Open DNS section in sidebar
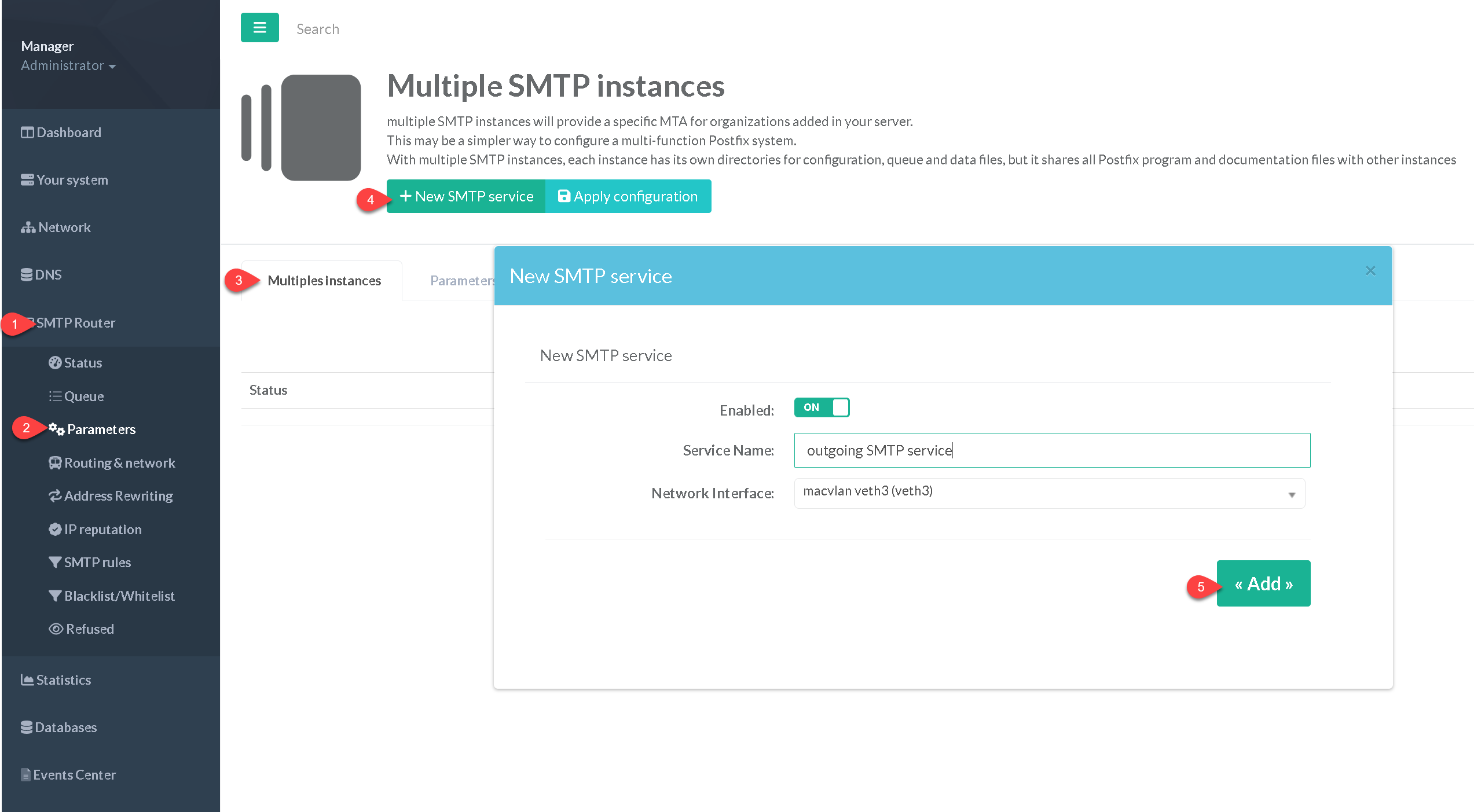Image resolution: width=1474 pixels, height=812 pixels. click(x=47, y=275)
